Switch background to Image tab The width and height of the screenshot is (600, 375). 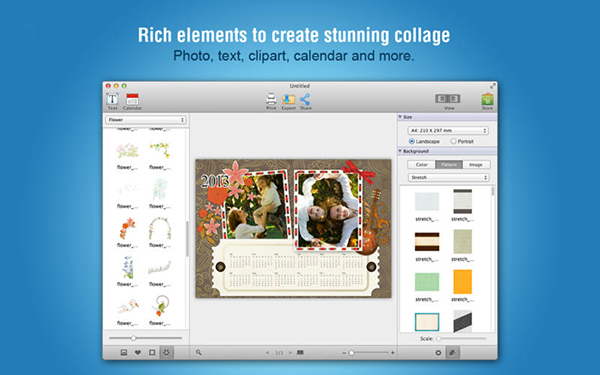[x=476, y=165]
